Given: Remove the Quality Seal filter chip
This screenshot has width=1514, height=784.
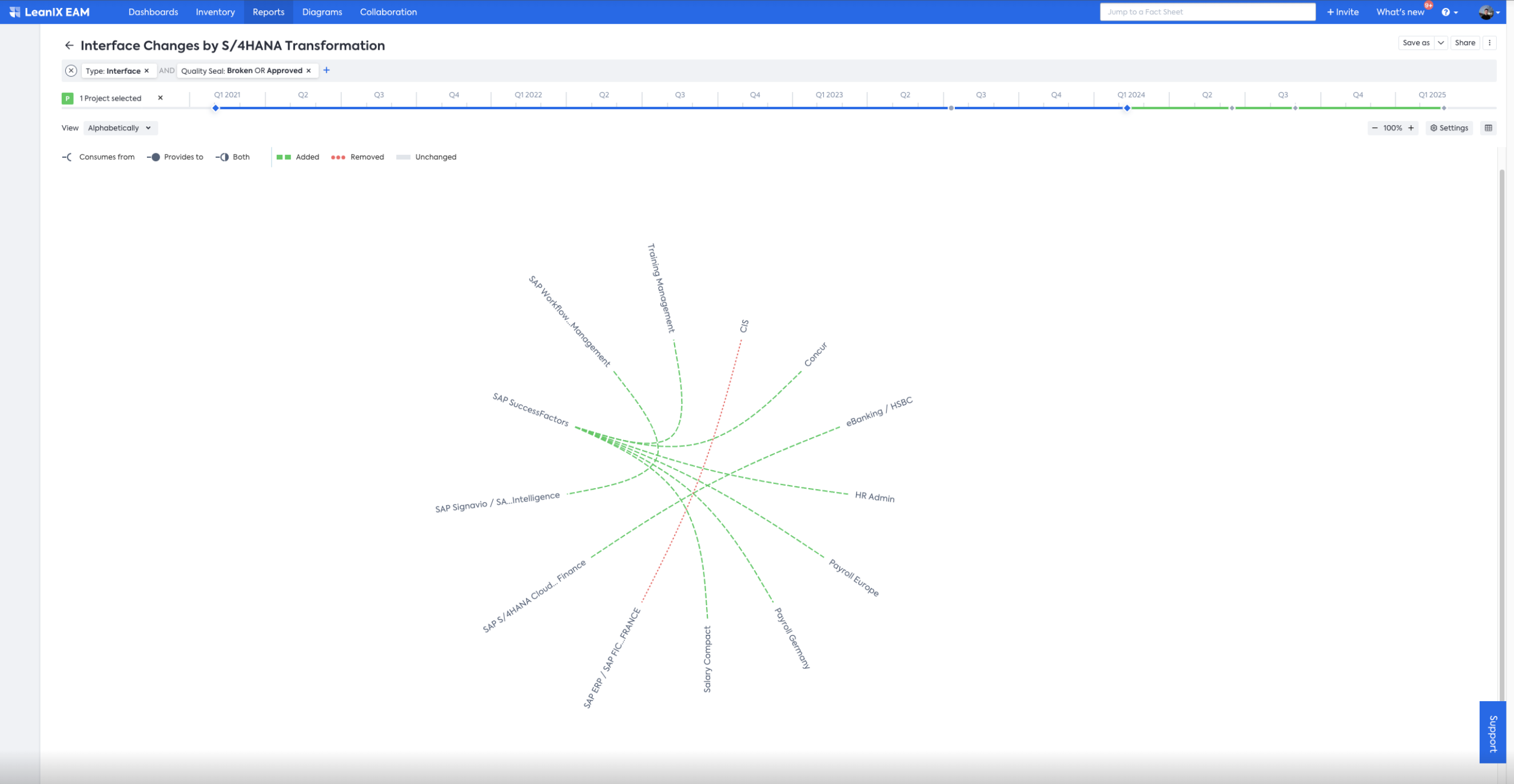Looking at the screenshot, I should point(309,71).
